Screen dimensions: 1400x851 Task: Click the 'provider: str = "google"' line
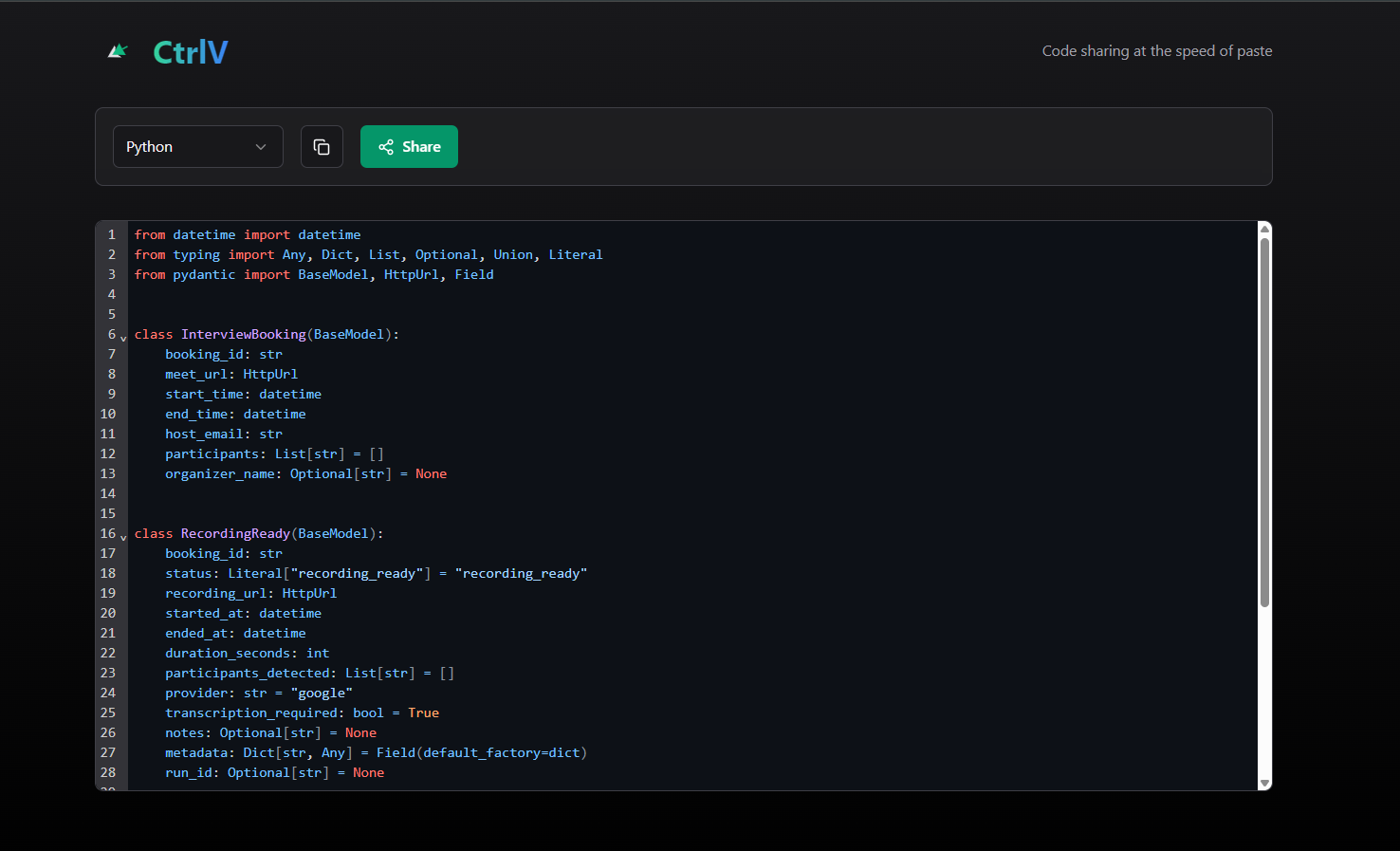click(258, 693)
